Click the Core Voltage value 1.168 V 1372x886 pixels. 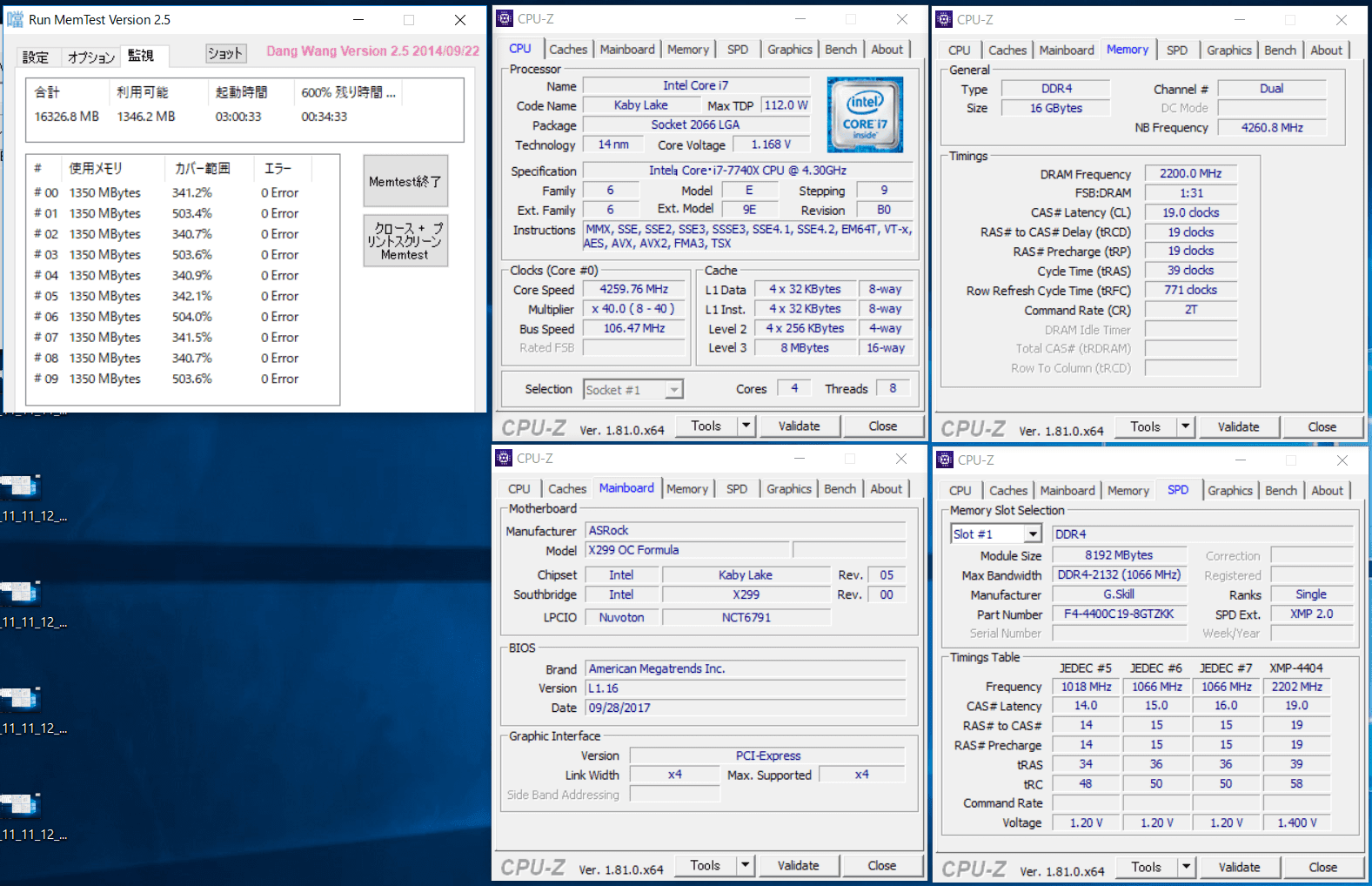click(x=771, y=144)
